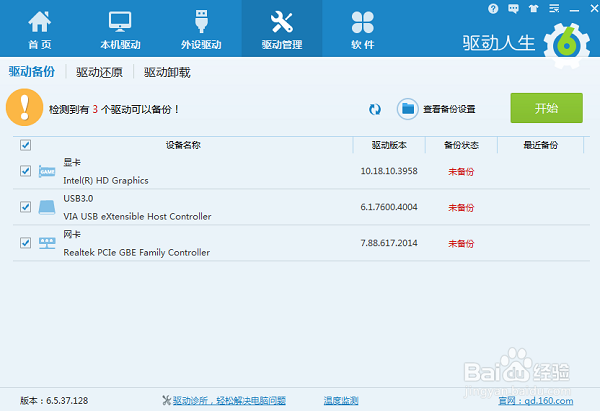
Task: Open the feedback chat bubble icon
Action: [513, 8]
